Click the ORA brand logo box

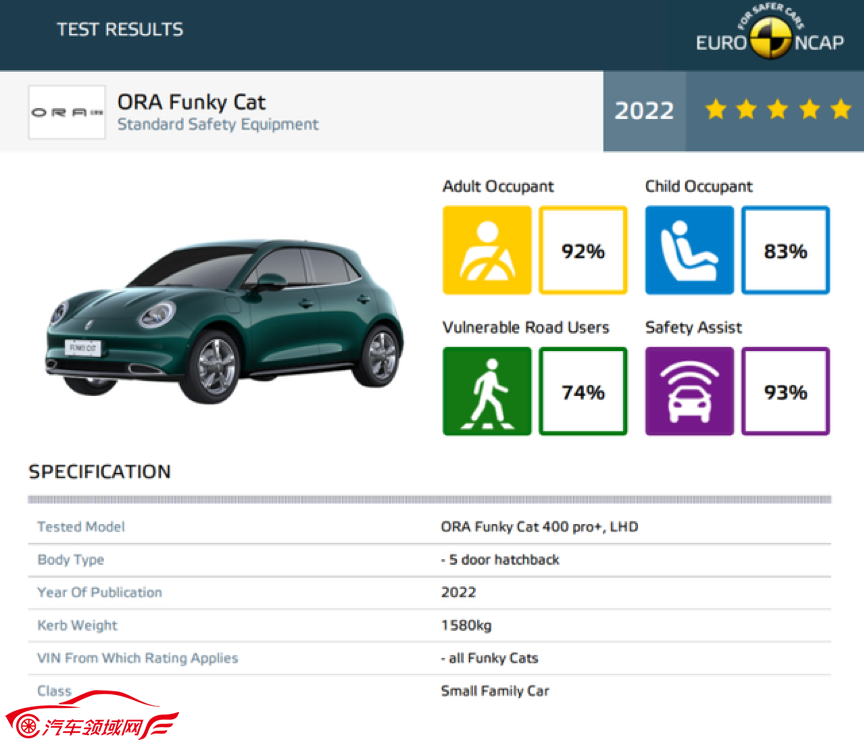coord(67,112)
